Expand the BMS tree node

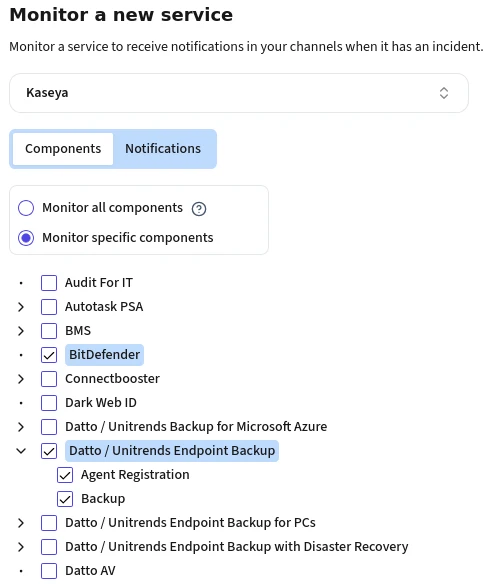(x=21, y=331)
